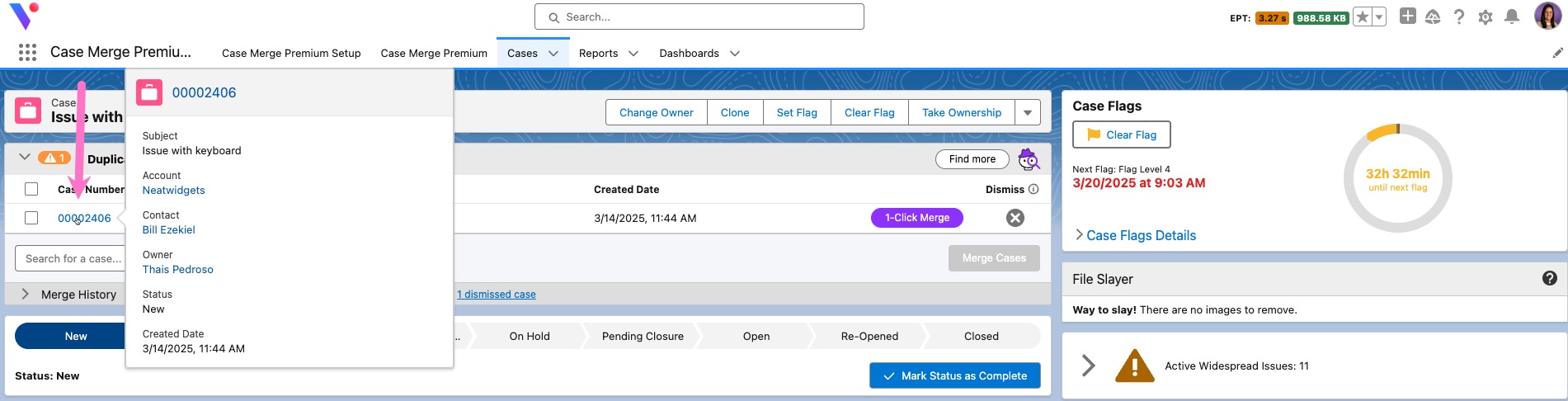
Task: Expand Case Flags Details
Action: (x=1135, y=235)
